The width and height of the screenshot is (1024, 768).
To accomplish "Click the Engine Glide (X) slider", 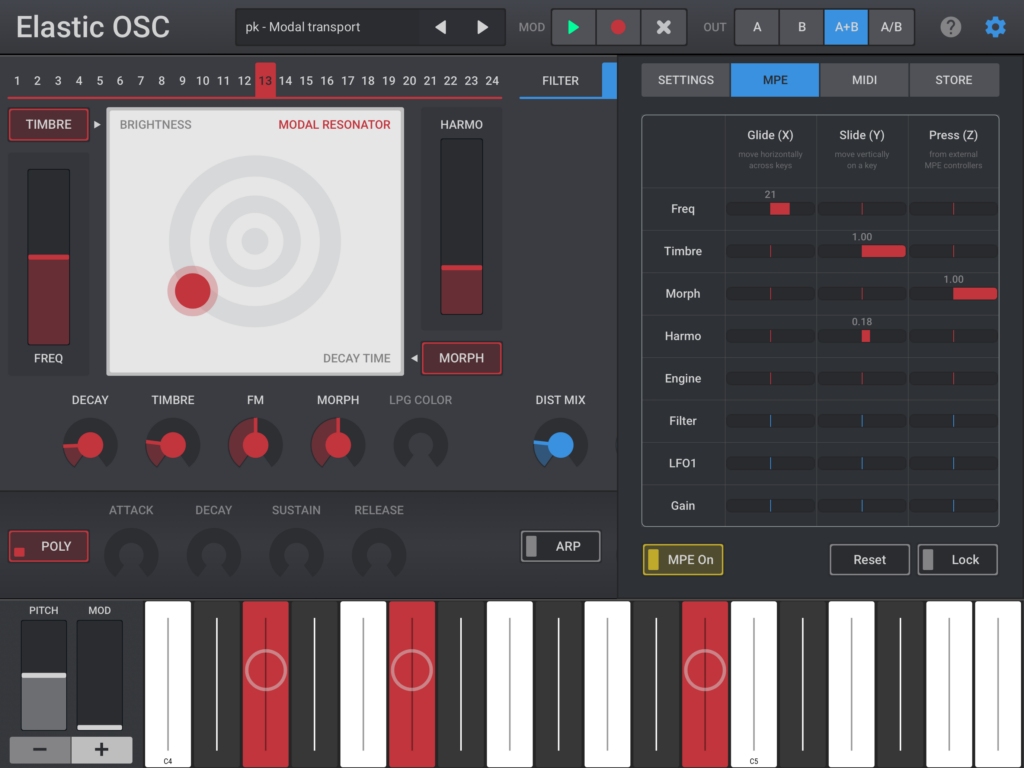I will (x=771, y=379).
